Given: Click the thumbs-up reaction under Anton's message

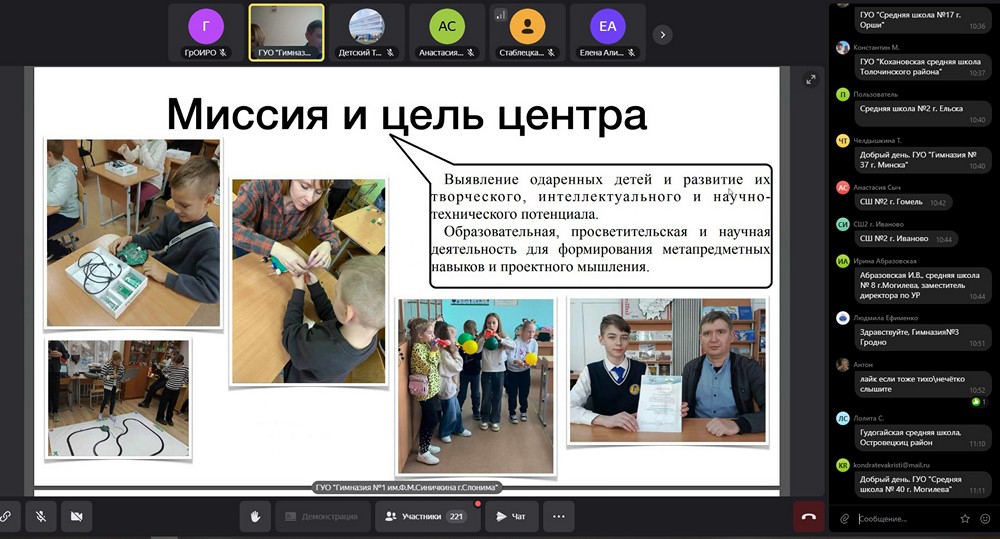Looking at the screenshot, I should click(x=976, y=401).
